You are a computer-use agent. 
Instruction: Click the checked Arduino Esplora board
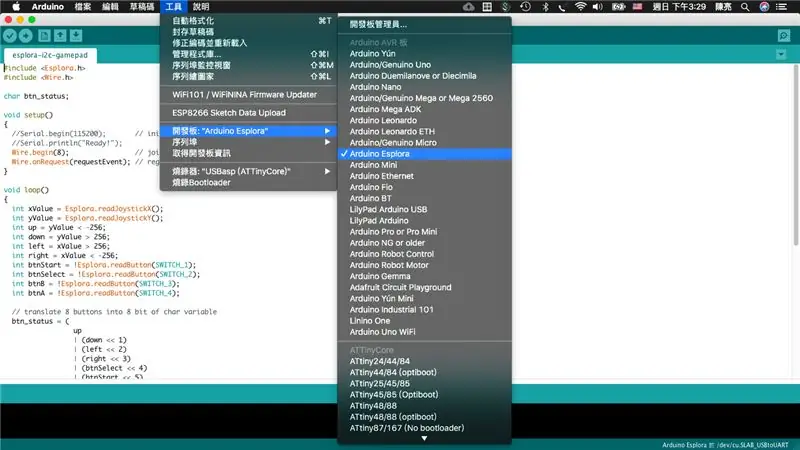tap(424, 154)
